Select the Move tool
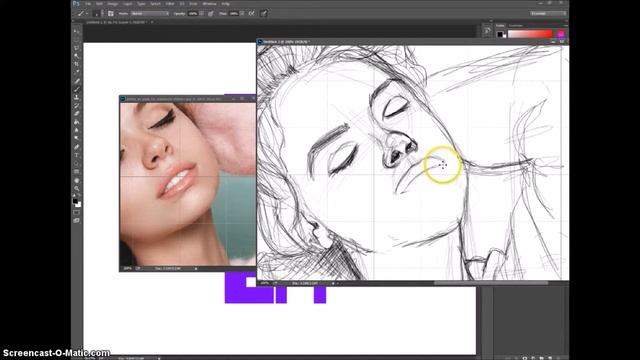The image size is (640, 360). (x=77, y=31)
